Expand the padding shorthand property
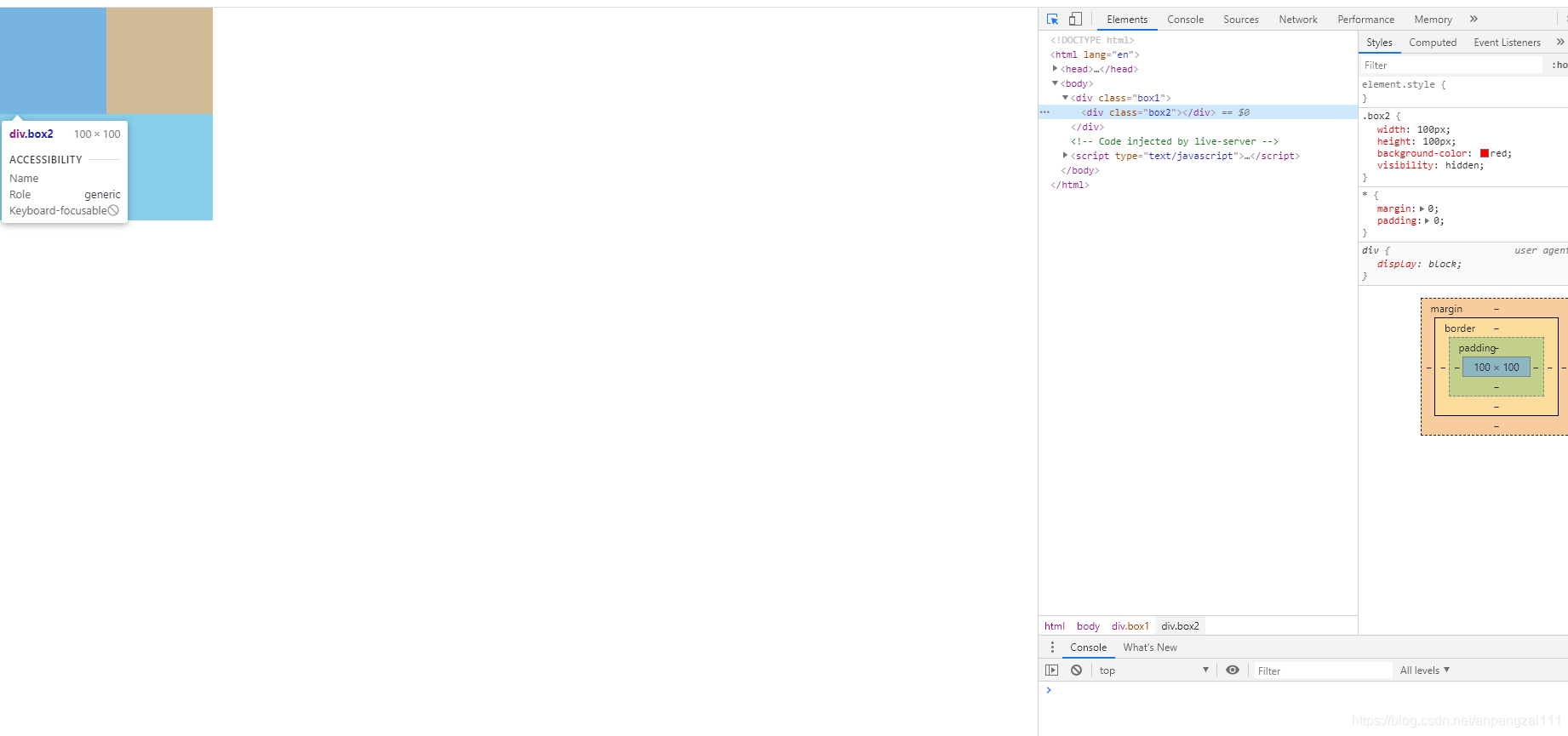The width and height of the screenshot is (1568, 736). 1427,220
